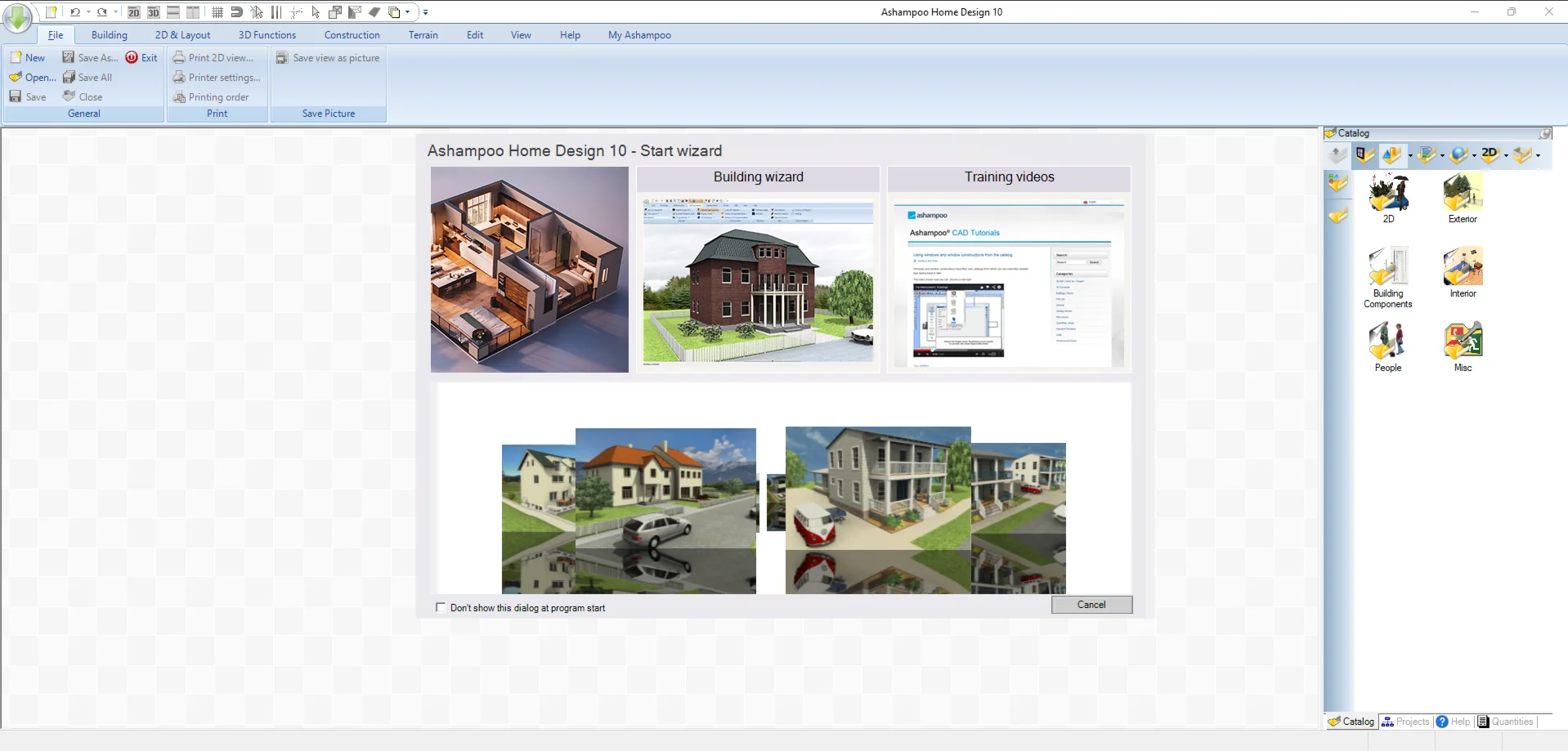Click Open... to load a project

[x=33, y=78]
